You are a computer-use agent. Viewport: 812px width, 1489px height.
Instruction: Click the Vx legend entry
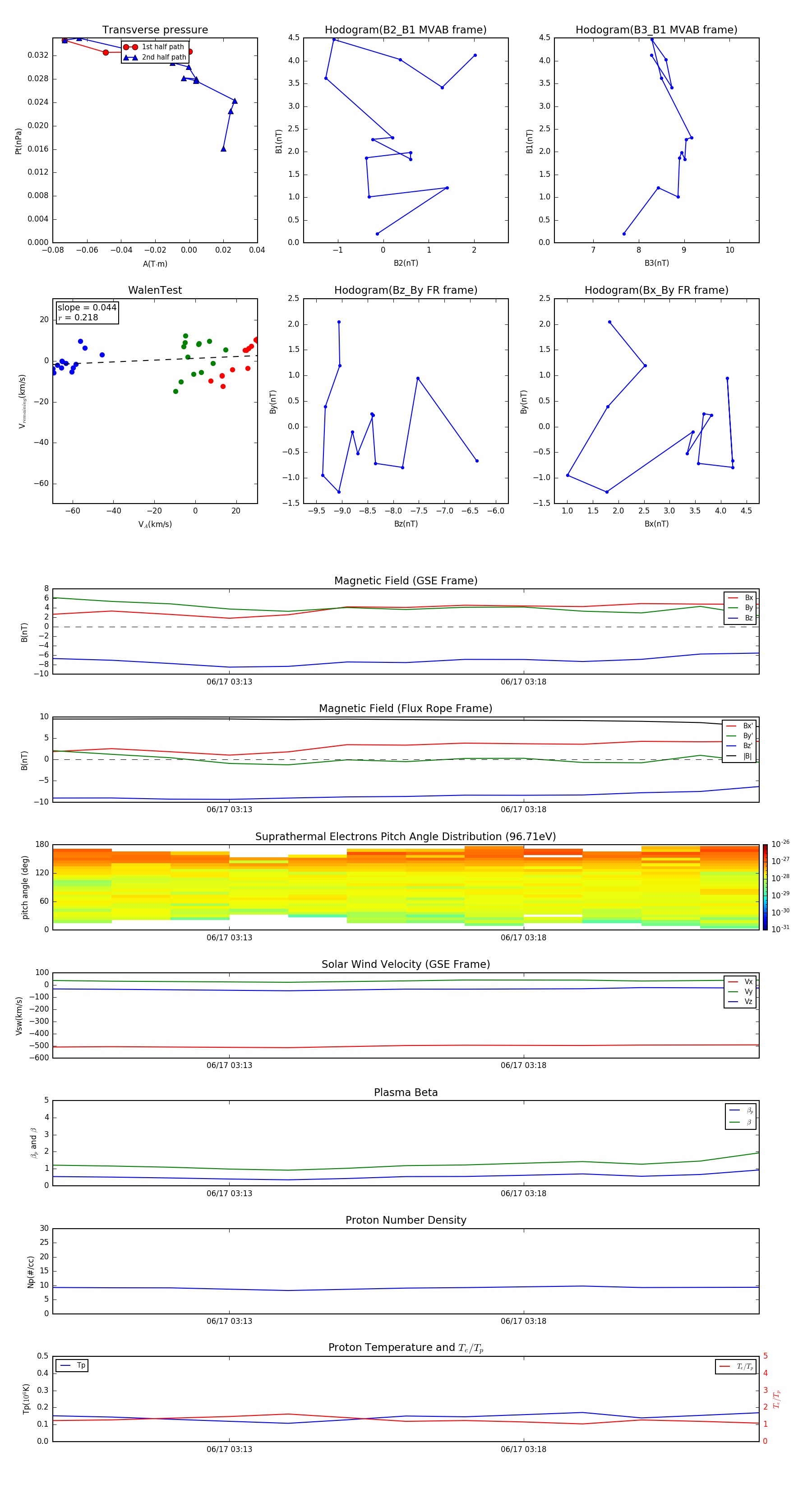(x=740, y=981)
